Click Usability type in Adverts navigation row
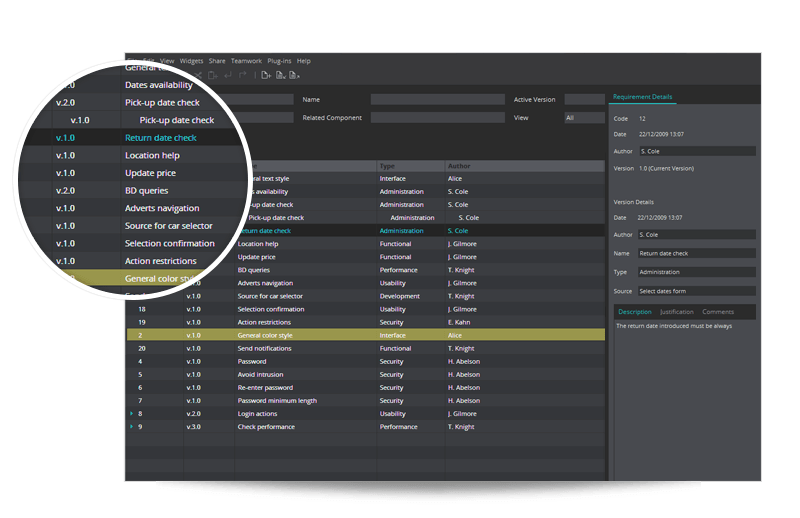Viewport: 800px width, 518px height. (392, 283)
